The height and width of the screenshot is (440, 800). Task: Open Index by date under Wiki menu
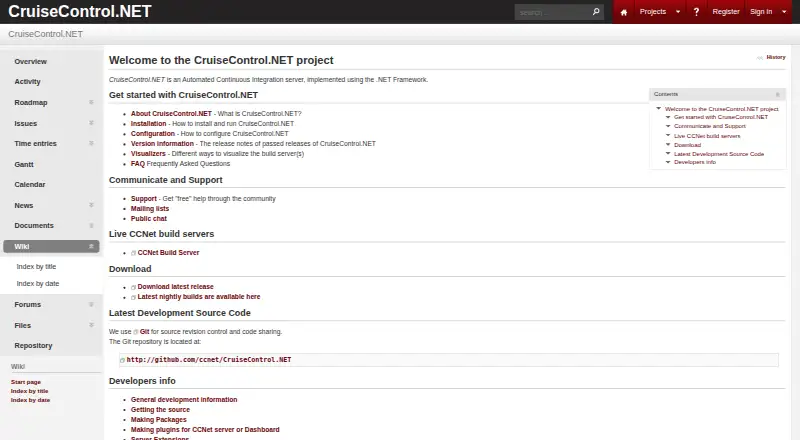pos(38,283)
